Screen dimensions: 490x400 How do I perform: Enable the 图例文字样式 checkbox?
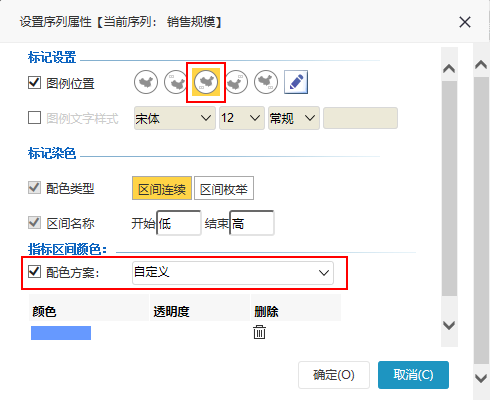(34, 118)
